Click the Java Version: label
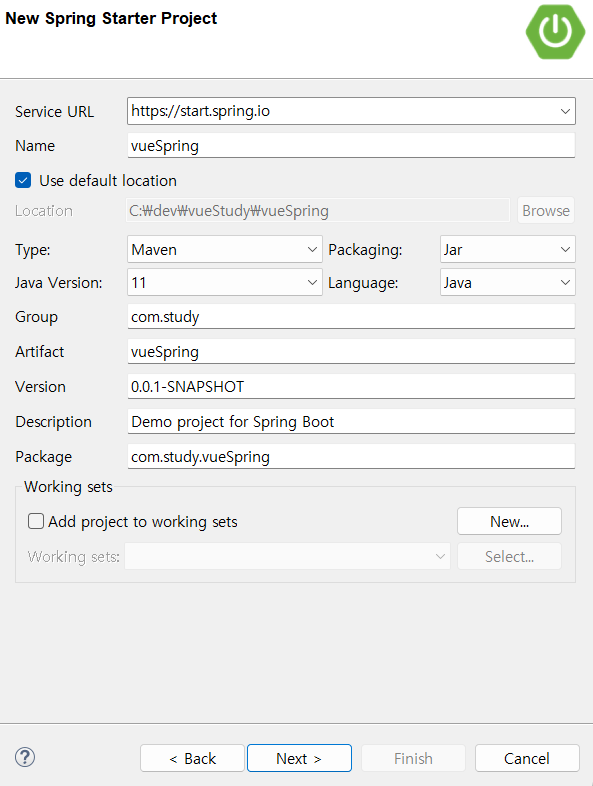This screenshot has width=593, height=786. 59,283
